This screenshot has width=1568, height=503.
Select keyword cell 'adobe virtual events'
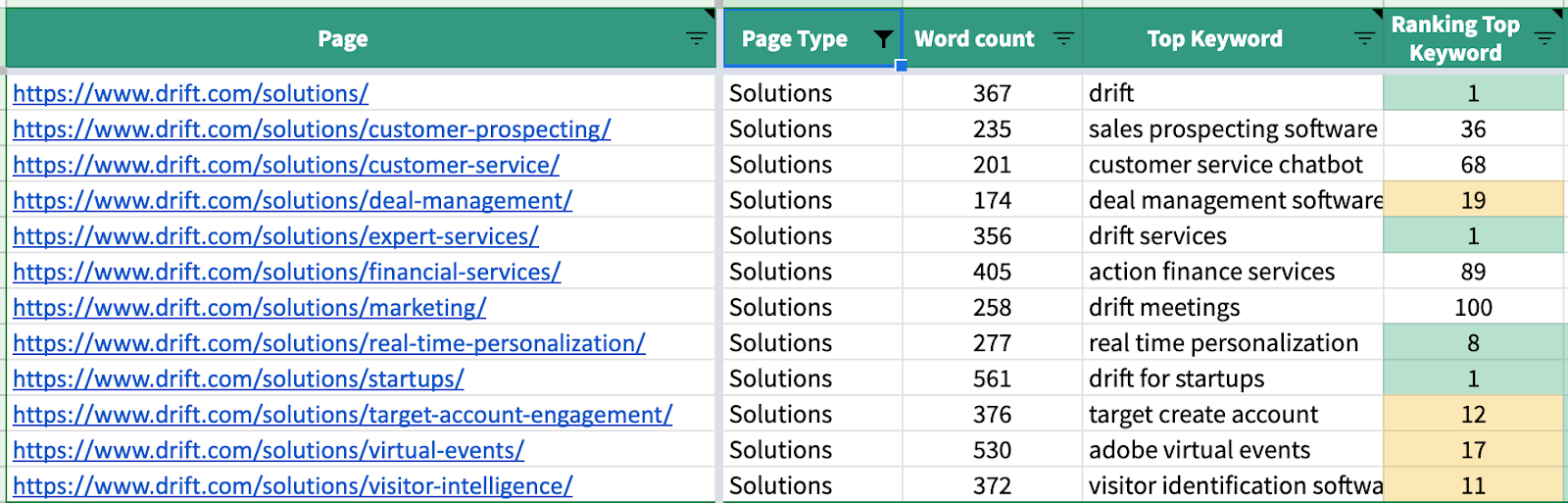point(1233,450)
